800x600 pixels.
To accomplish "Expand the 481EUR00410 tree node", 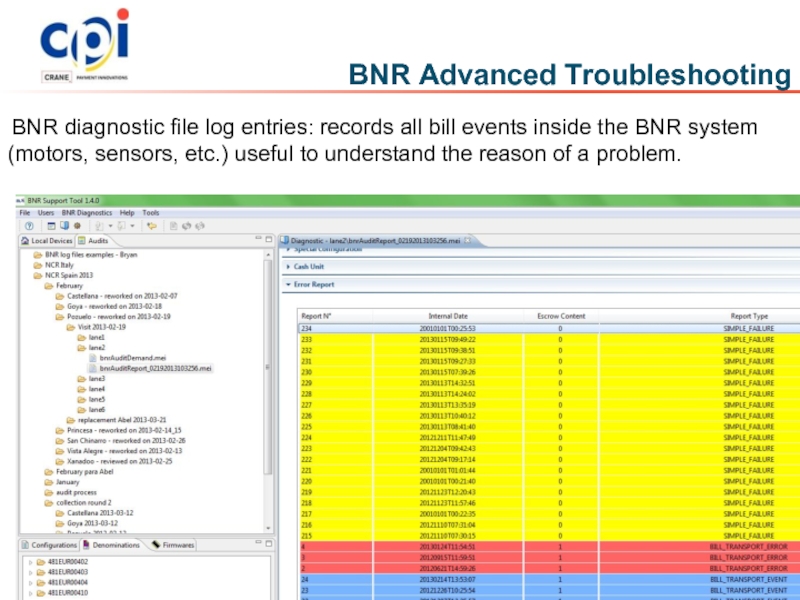I will pyautogui.click(x=31, y=593).
